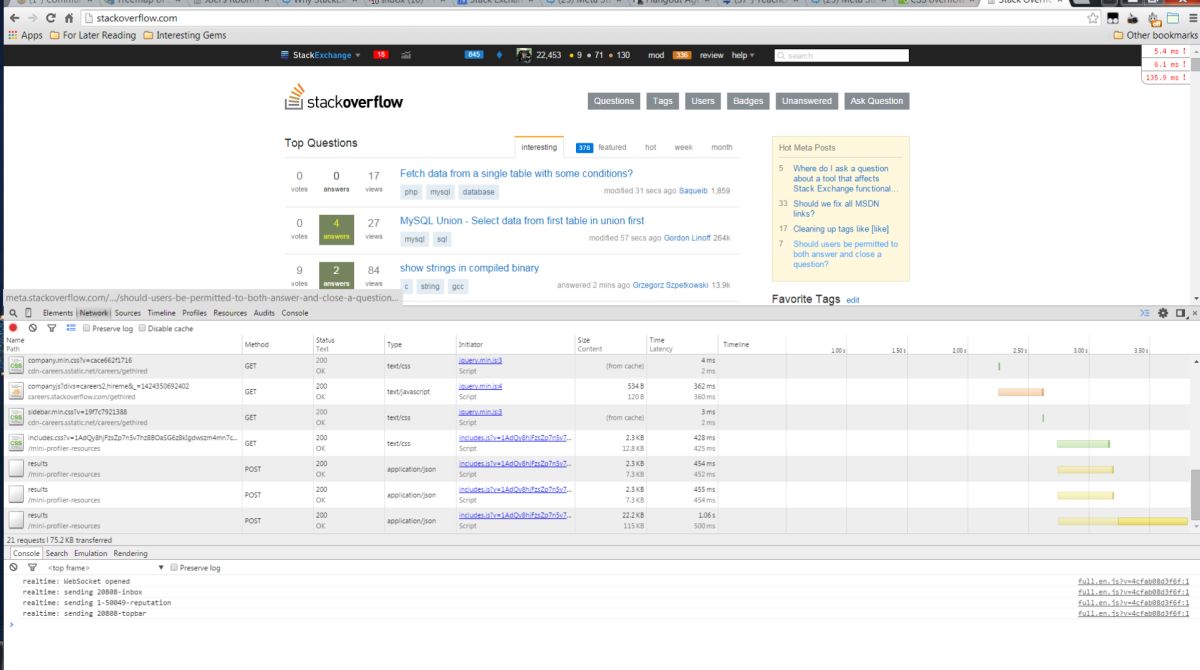Click the orange 336 flag count badge
The image size is (1200, 670).
point(682,55)
